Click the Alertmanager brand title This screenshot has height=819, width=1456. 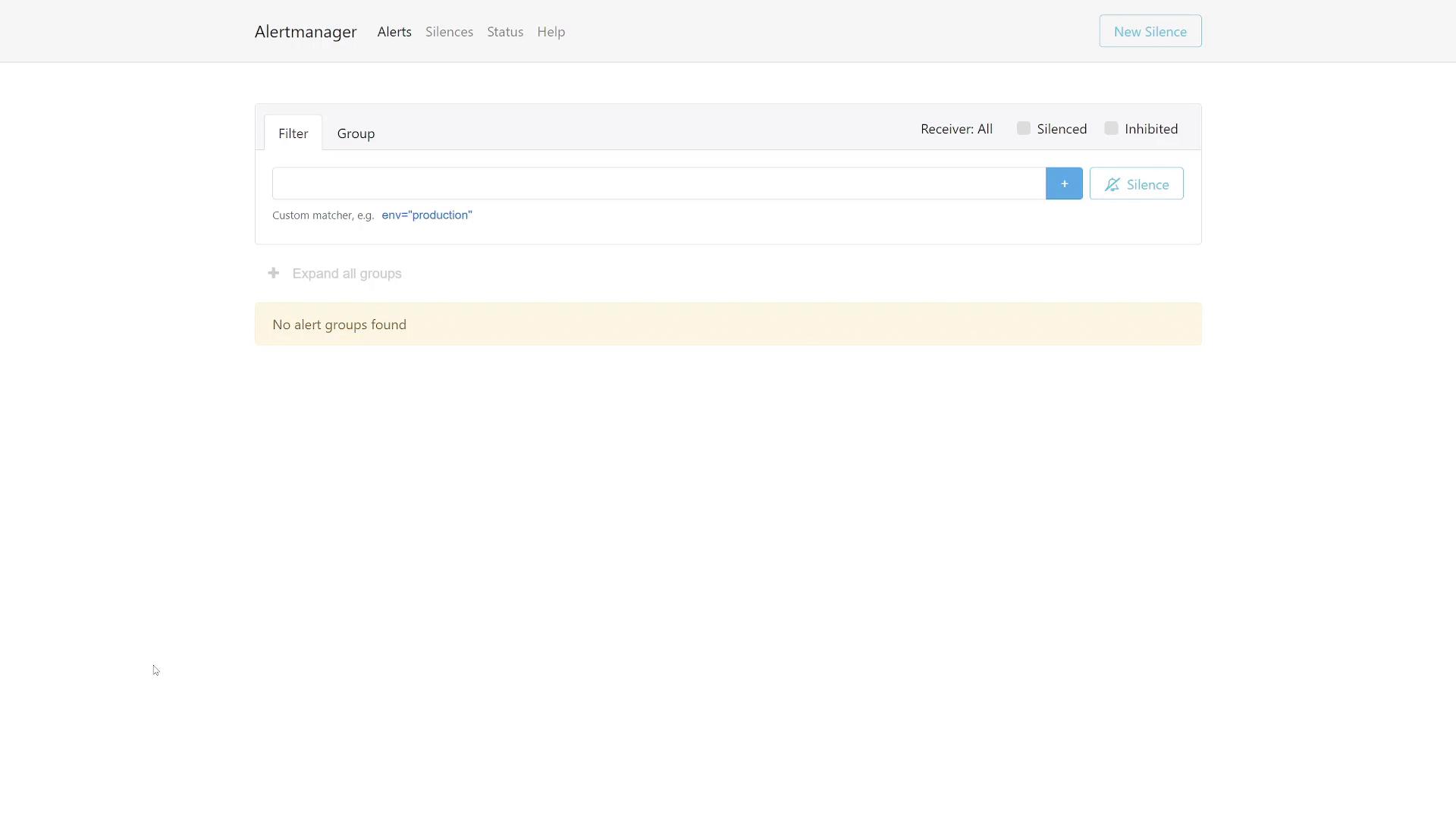click(306, 32)
